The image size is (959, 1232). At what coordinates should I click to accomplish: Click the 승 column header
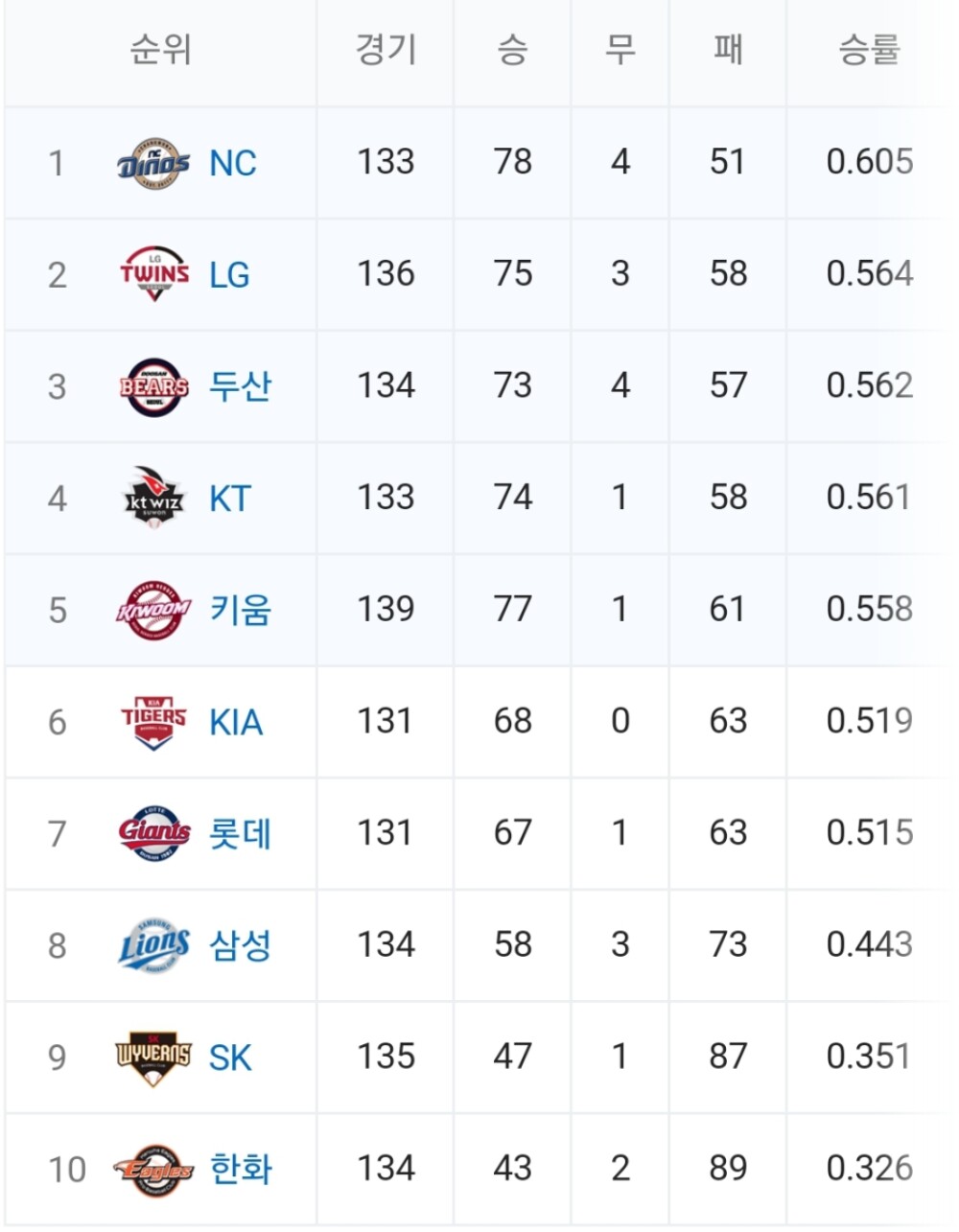pyautogui.click(x=512, y=50)
